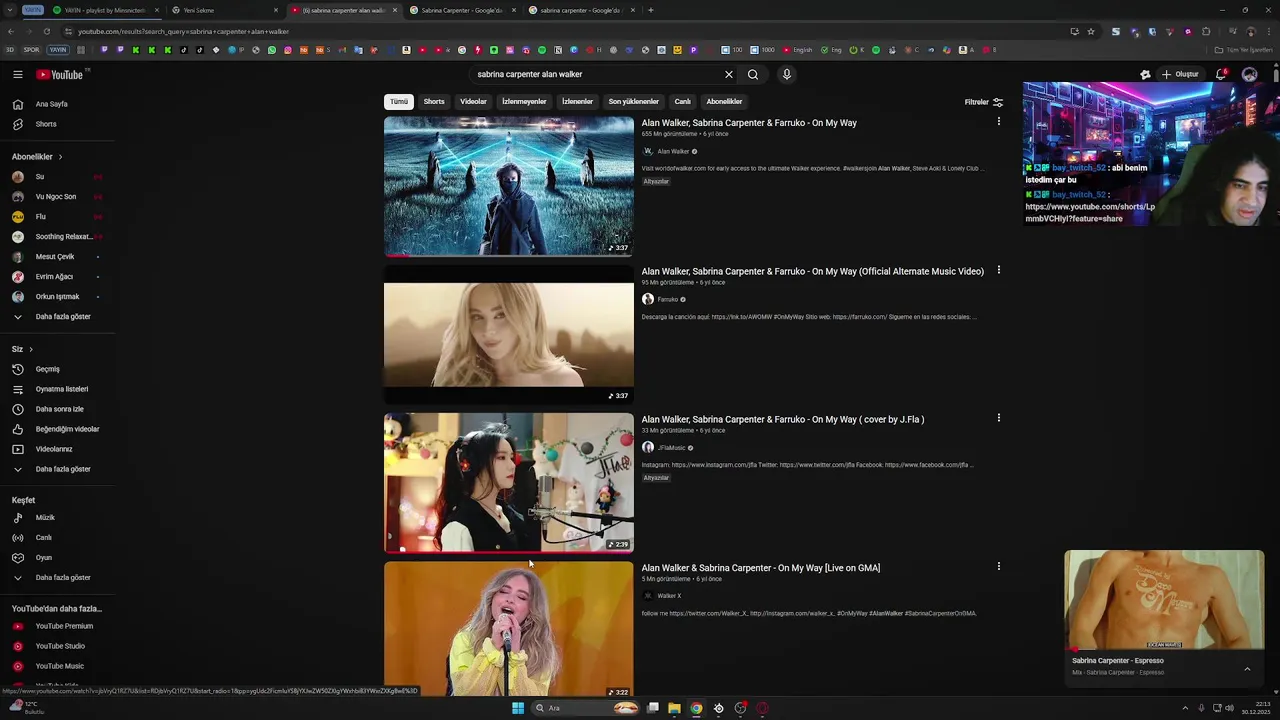
Task: Open Evrim Ağacı channel subscription
Action: [x=56, y=277]
